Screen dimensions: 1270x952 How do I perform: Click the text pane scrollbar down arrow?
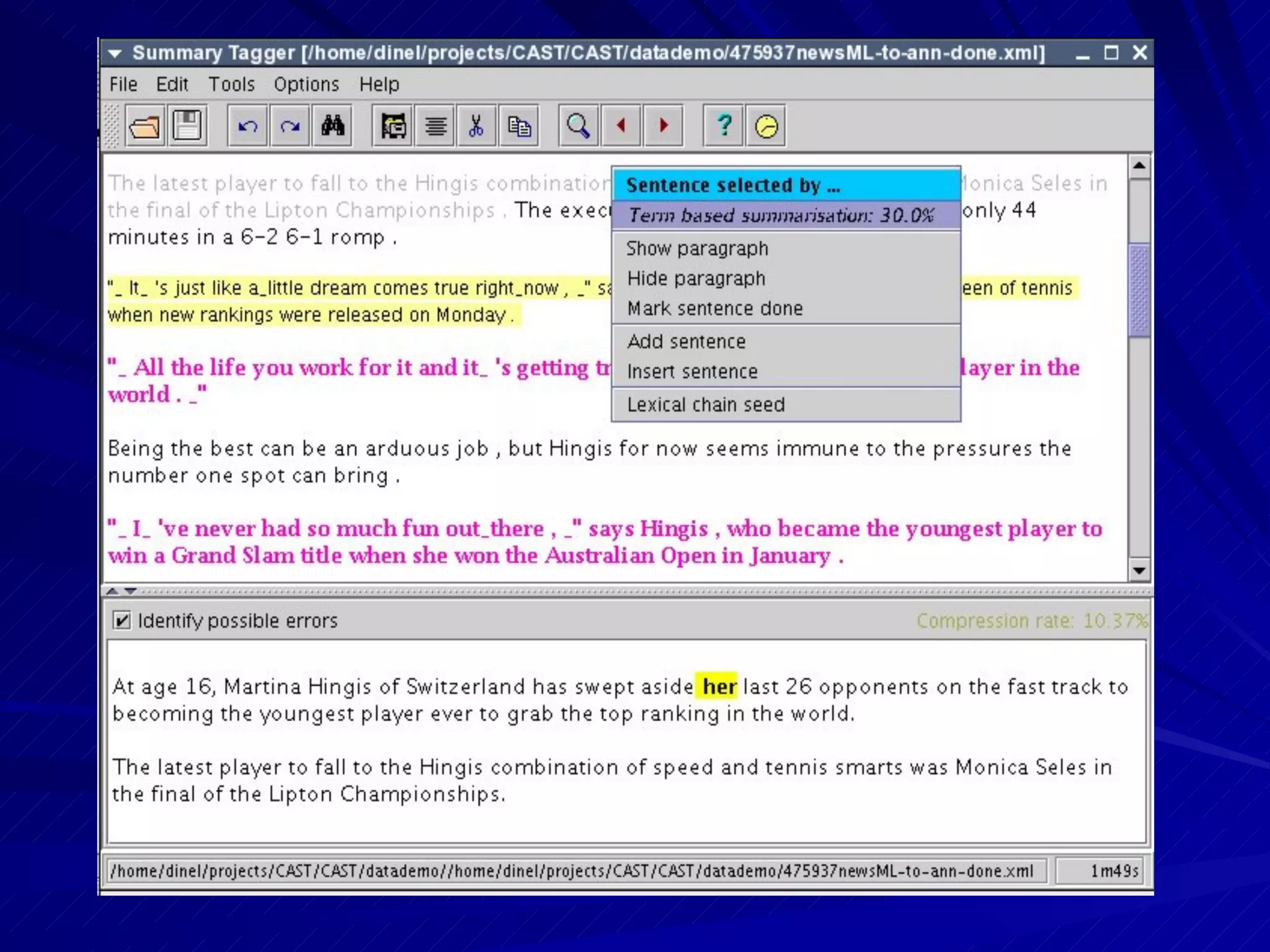[1139, 570]
